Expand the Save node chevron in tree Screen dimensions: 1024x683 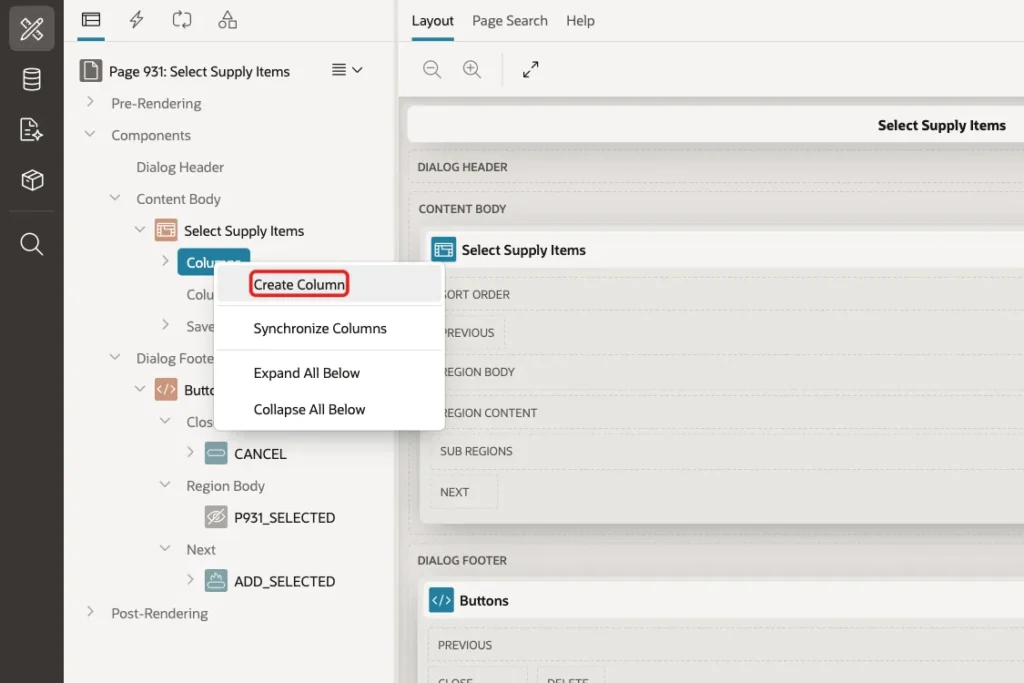tap(165, 325)
